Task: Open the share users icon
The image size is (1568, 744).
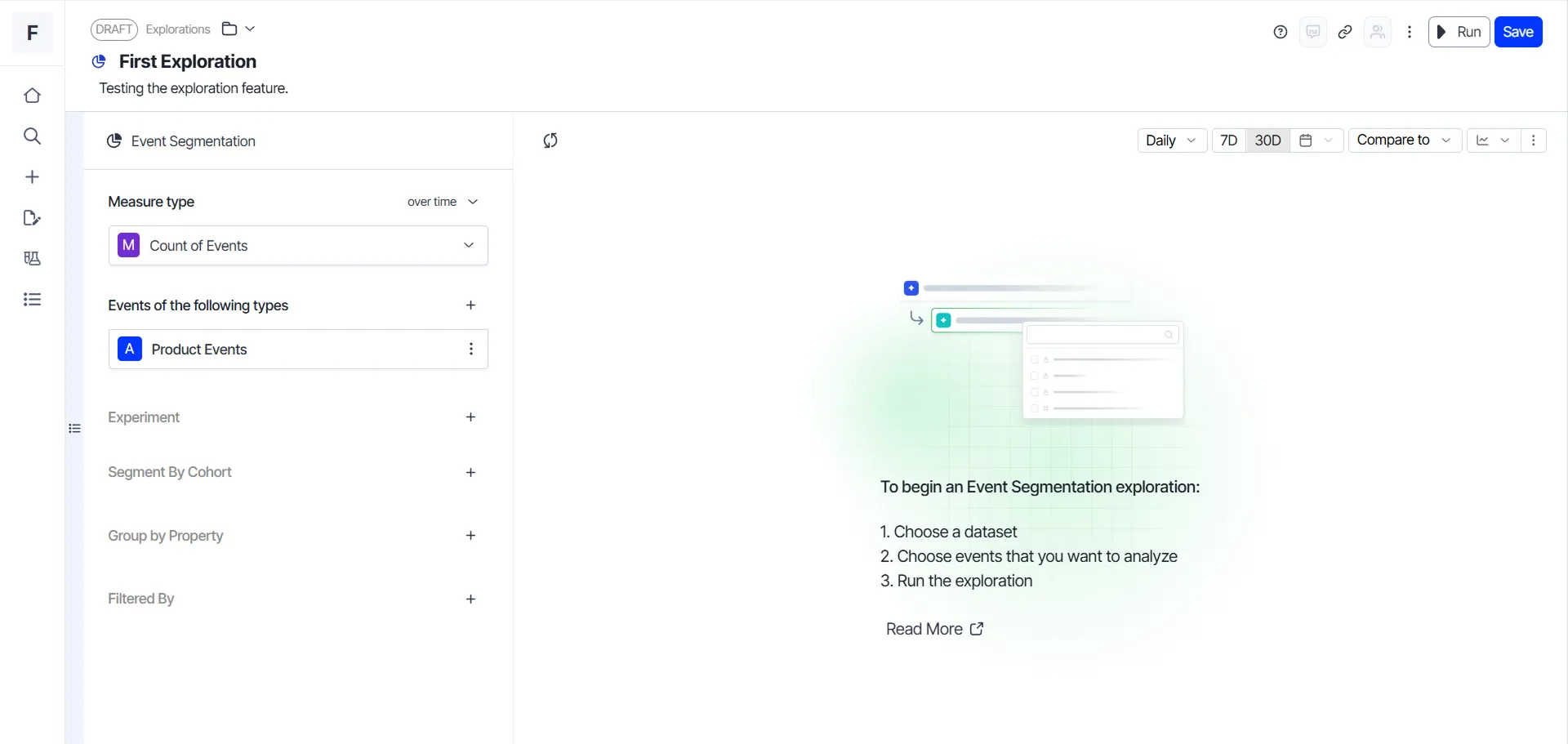Action: (1378, 32)
